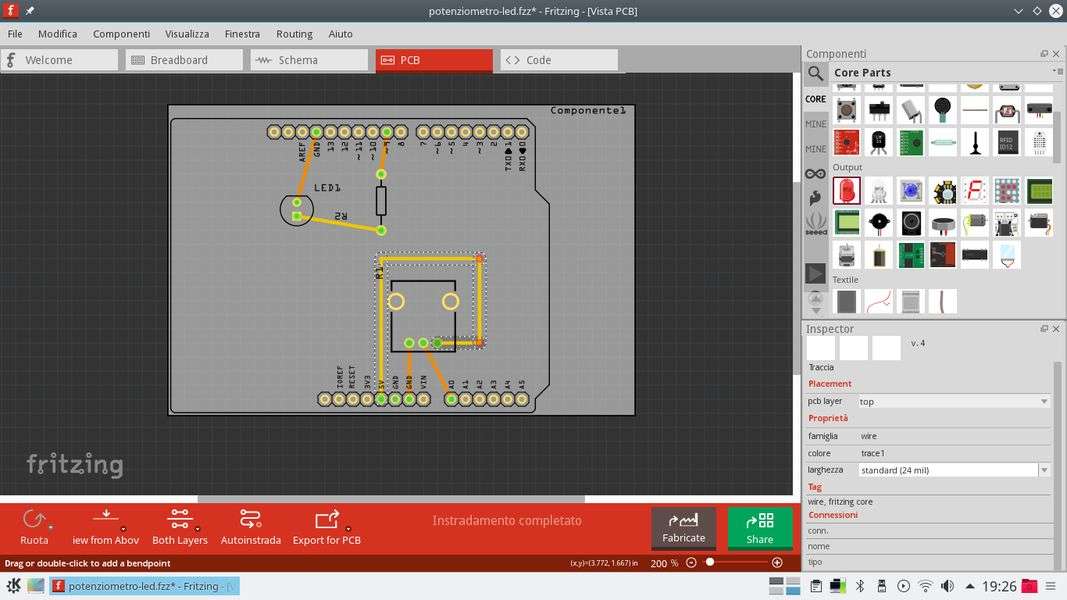This screenshot has height=600, width=1067.
Task: Open the Arduino parts bin
Action: click(816, 173)
